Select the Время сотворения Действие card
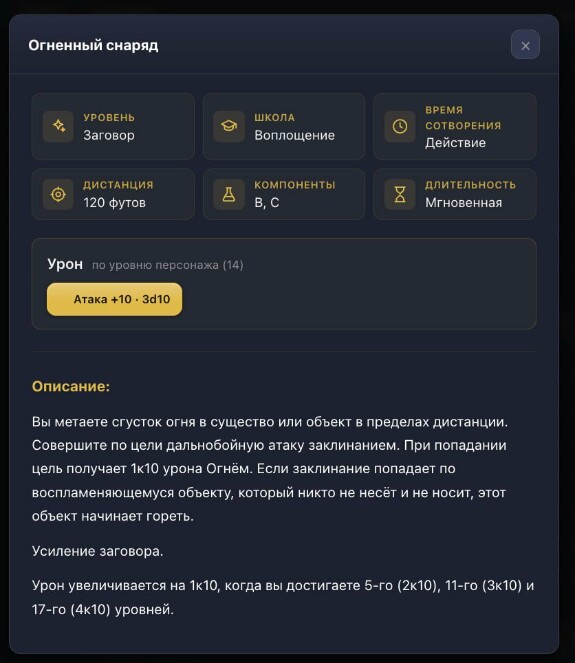This screenshot has height=663, width=575. click(455, 126)
